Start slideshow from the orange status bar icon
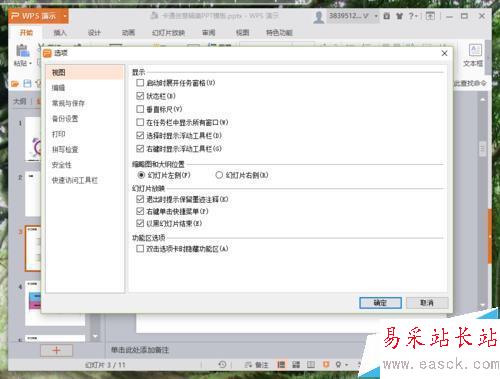500x379 pixels. [x=326, y=364]
